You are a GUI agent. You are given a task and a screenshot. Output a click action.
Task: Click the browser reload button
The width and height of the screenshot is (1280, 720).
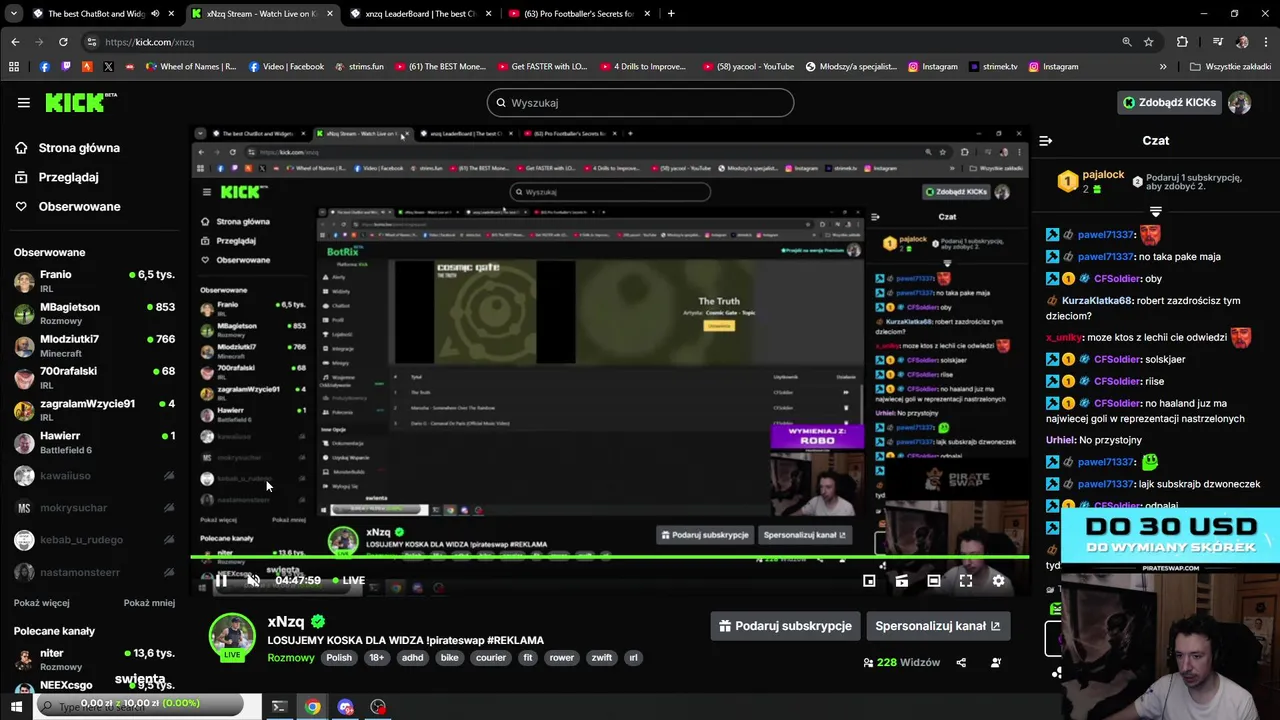[63, 42]
